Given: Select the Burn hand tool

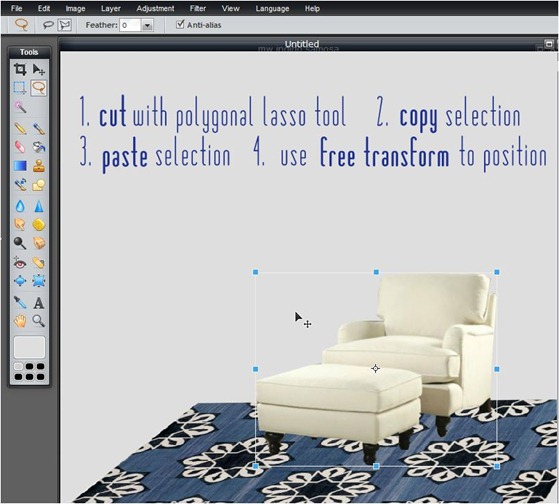Looking at the screenshot, I should coord(39,243).
